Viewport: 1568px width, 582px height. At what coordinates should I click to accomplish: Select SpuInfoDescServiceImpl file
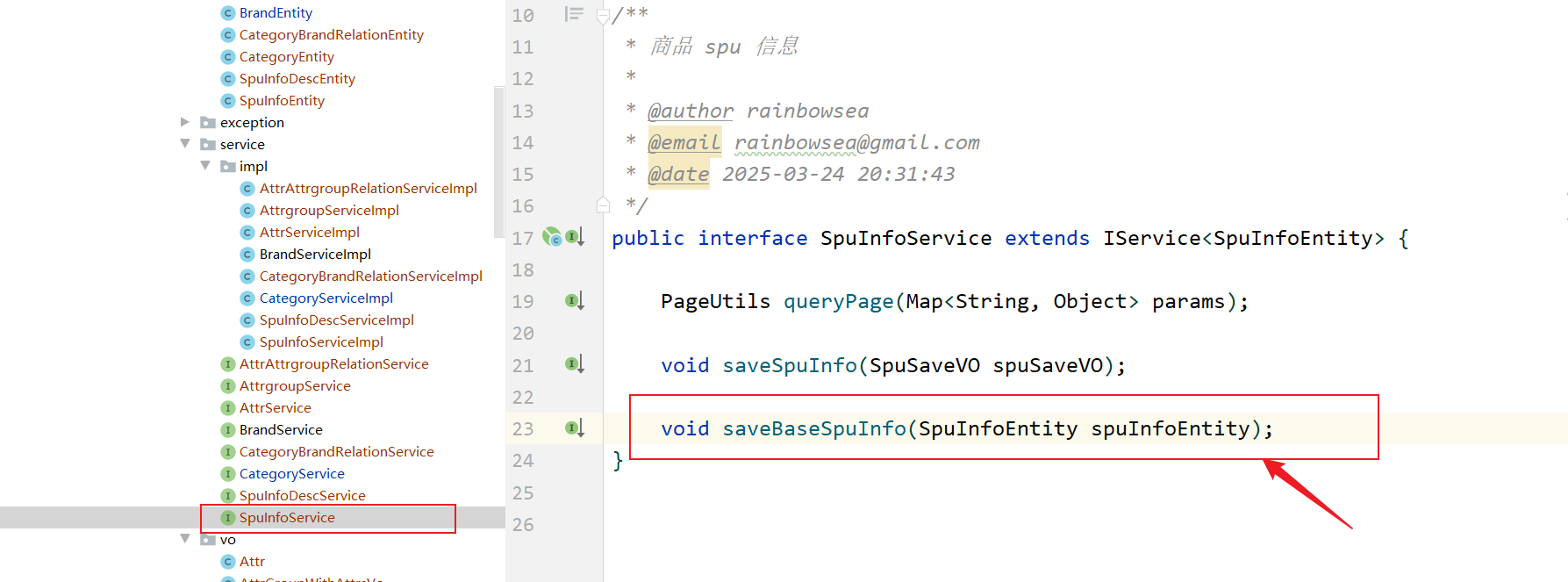pyautogui.click(x=337, y=320)
